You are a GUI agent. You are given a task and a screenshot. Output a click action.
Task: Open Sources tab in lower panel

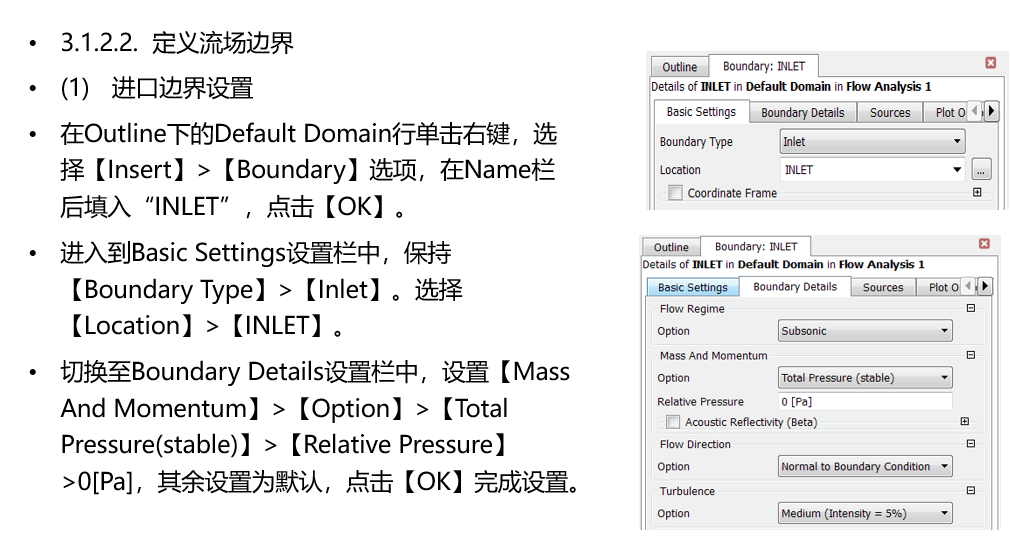pyautogui.click(x=883, y=287)
